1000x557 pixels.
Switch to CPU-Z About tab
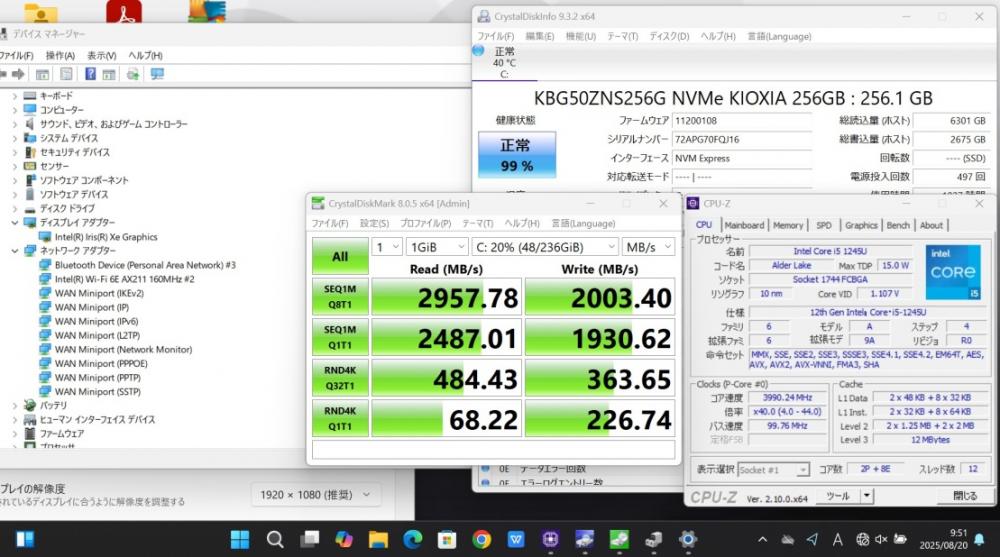point(931,225)
